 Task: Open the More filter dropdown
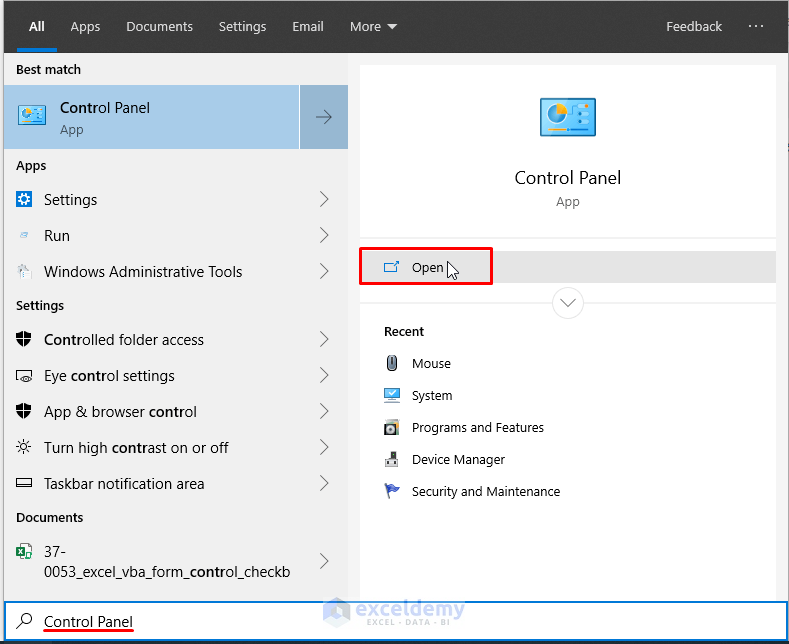coord(373,26)
